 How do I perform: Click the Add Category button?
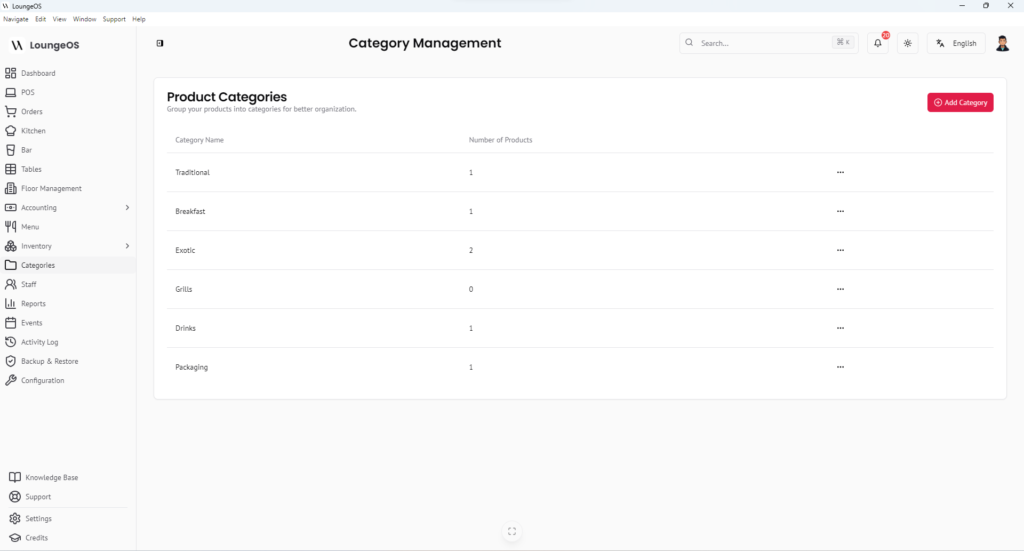[960, 102]
